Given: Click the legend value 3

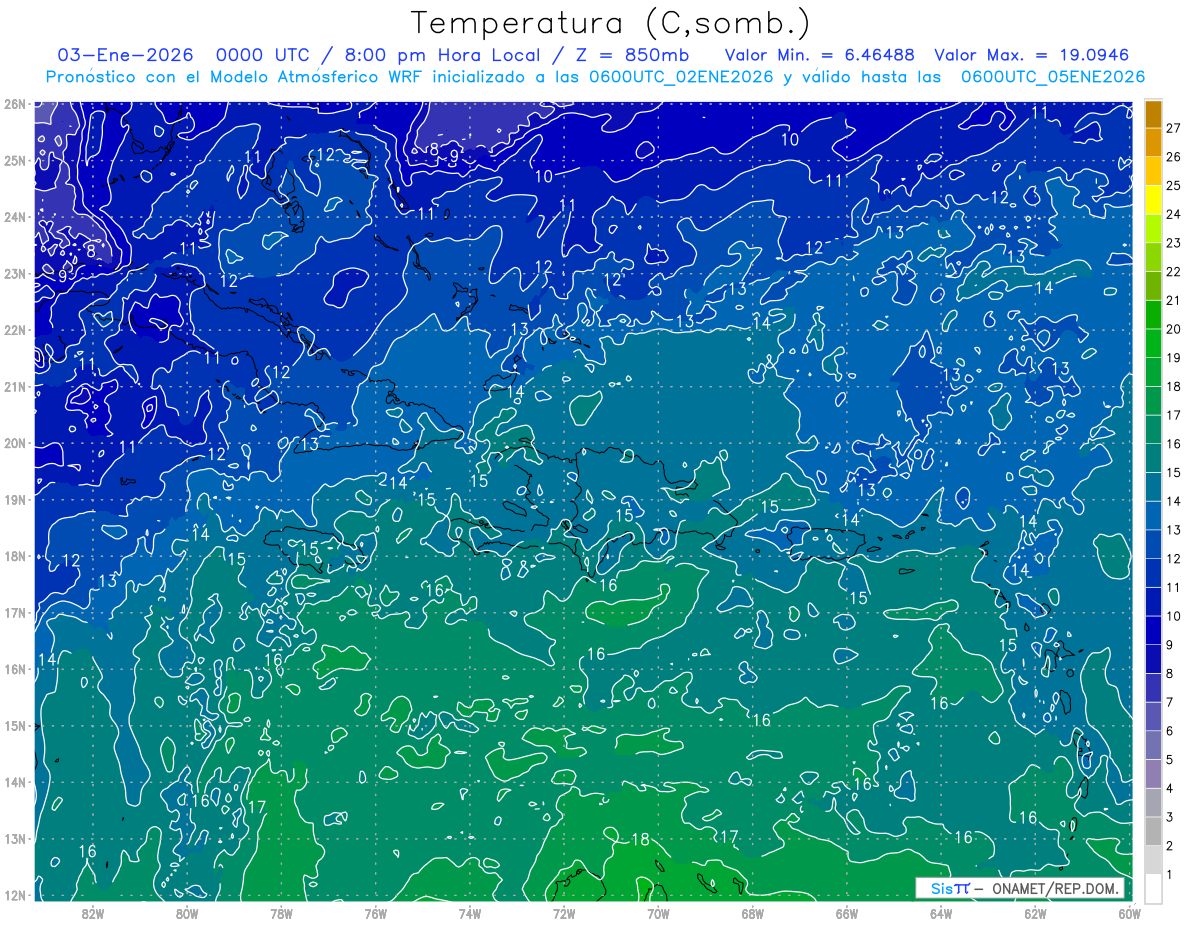Looking at the screenshot, I should (1169, 817).
